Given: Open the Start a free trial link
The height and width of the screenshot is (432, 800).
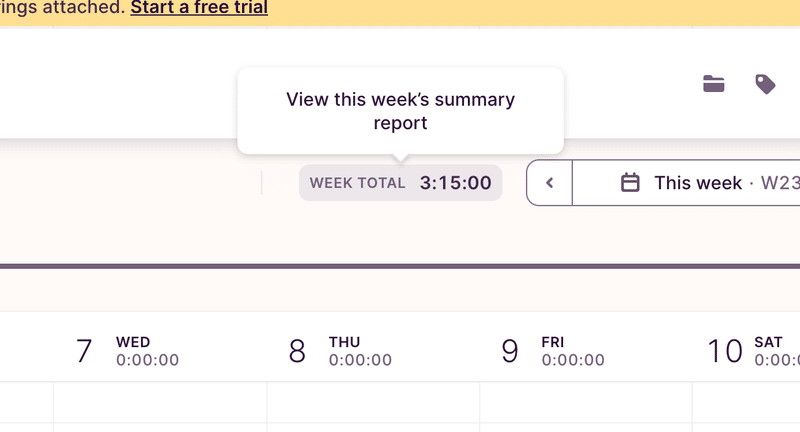Looking at the screenshot, I should point(199,8).
